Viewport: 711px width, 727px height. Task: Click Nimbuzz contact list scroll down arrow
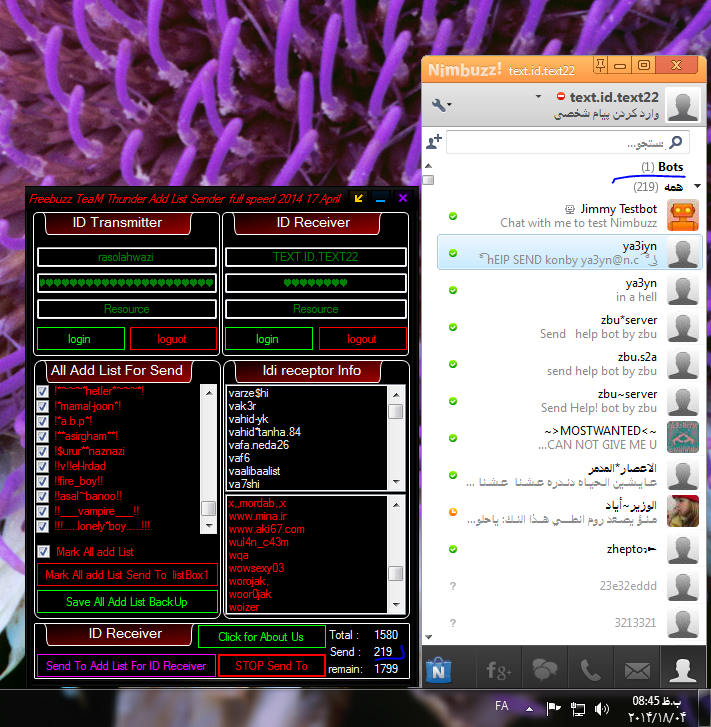pos(429,637)
